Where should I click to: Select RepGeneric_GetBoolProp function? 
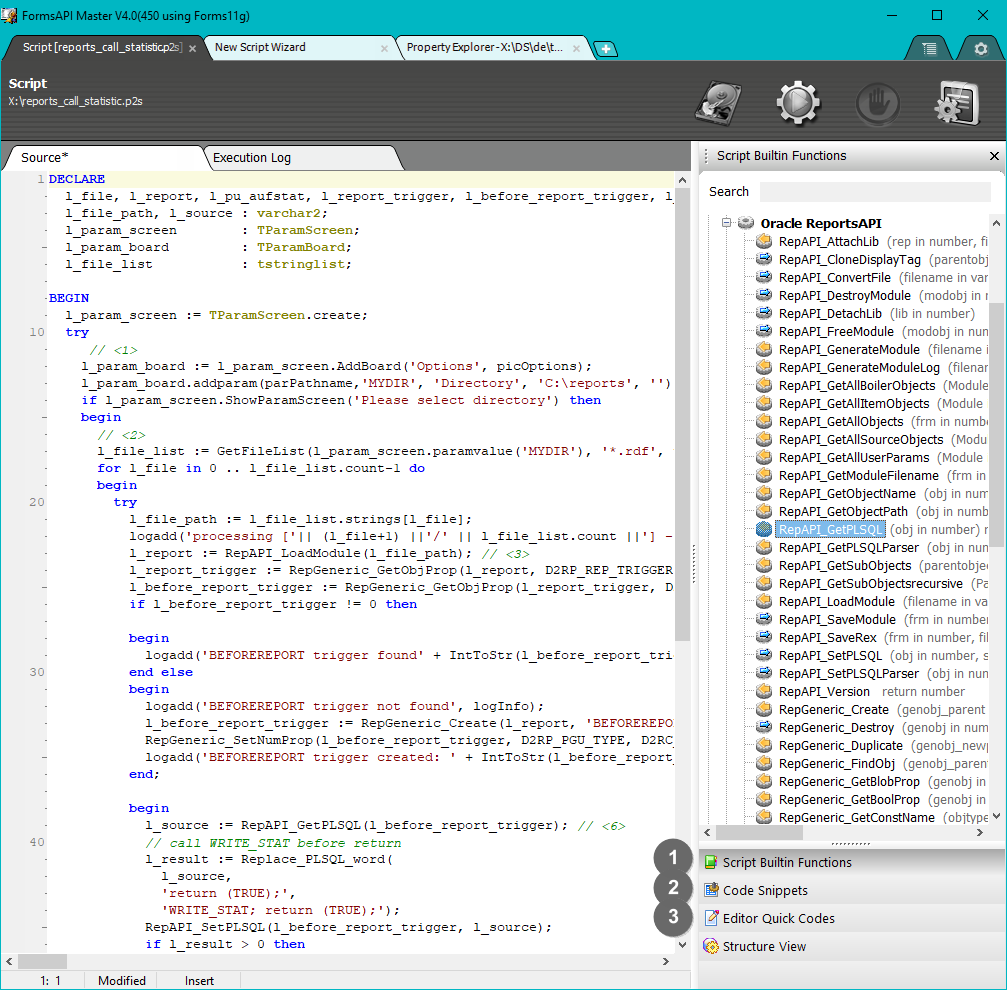(849, 799)
